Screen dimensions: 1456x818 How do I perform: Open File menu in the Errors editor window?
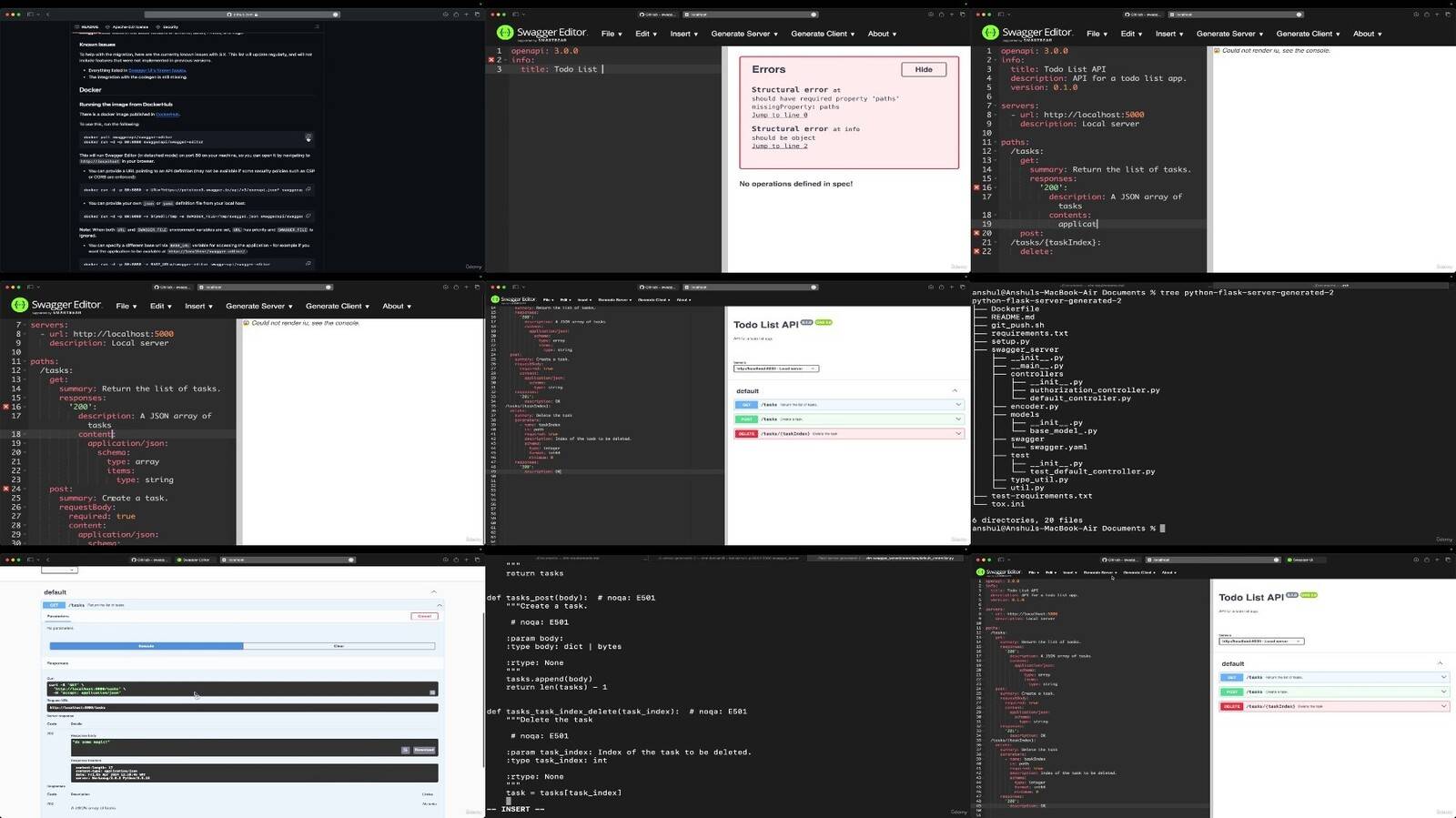pyautogui.click(x=612, y=34)
